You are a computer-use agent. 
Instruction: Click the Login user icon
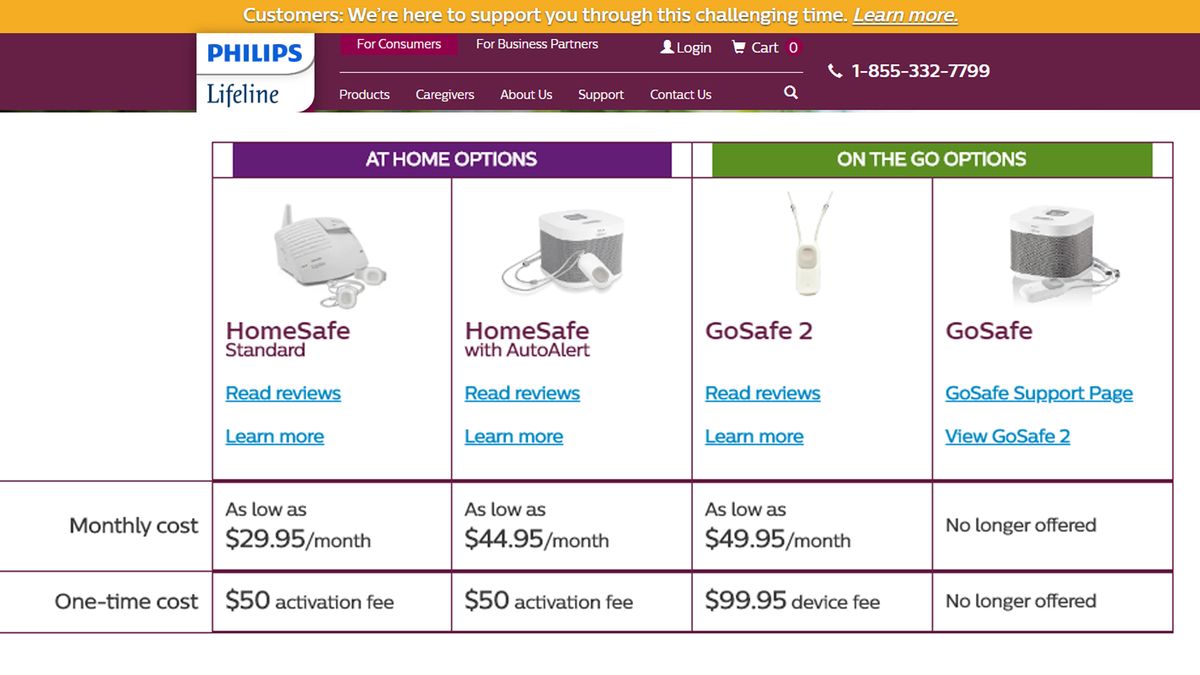(667, 47)
